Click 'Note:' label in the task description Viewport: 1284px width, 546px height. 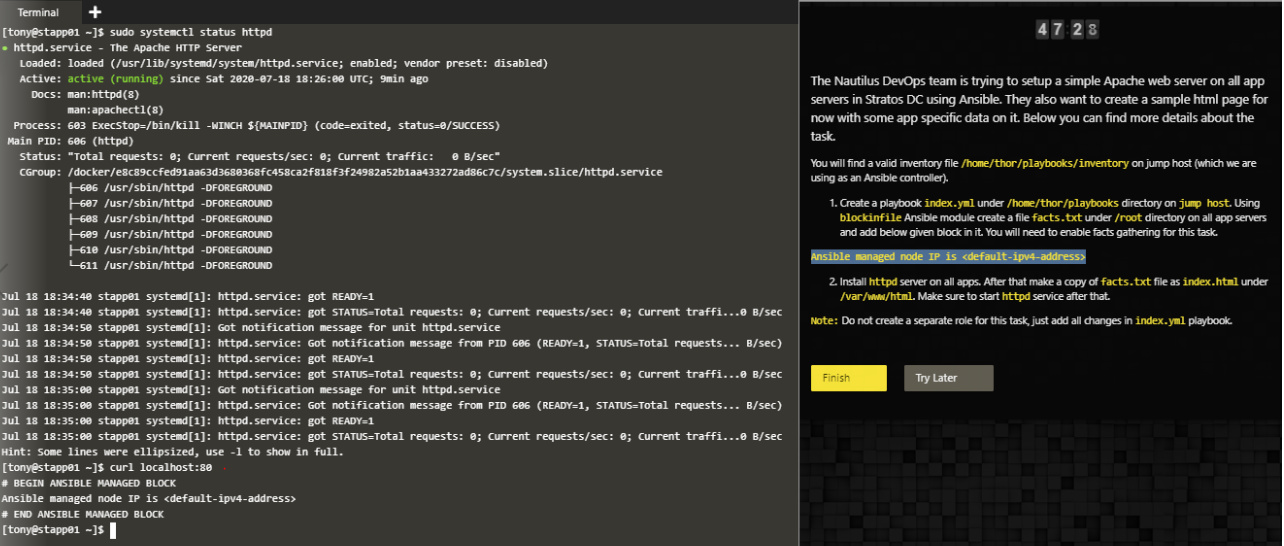tap(825, 321)
